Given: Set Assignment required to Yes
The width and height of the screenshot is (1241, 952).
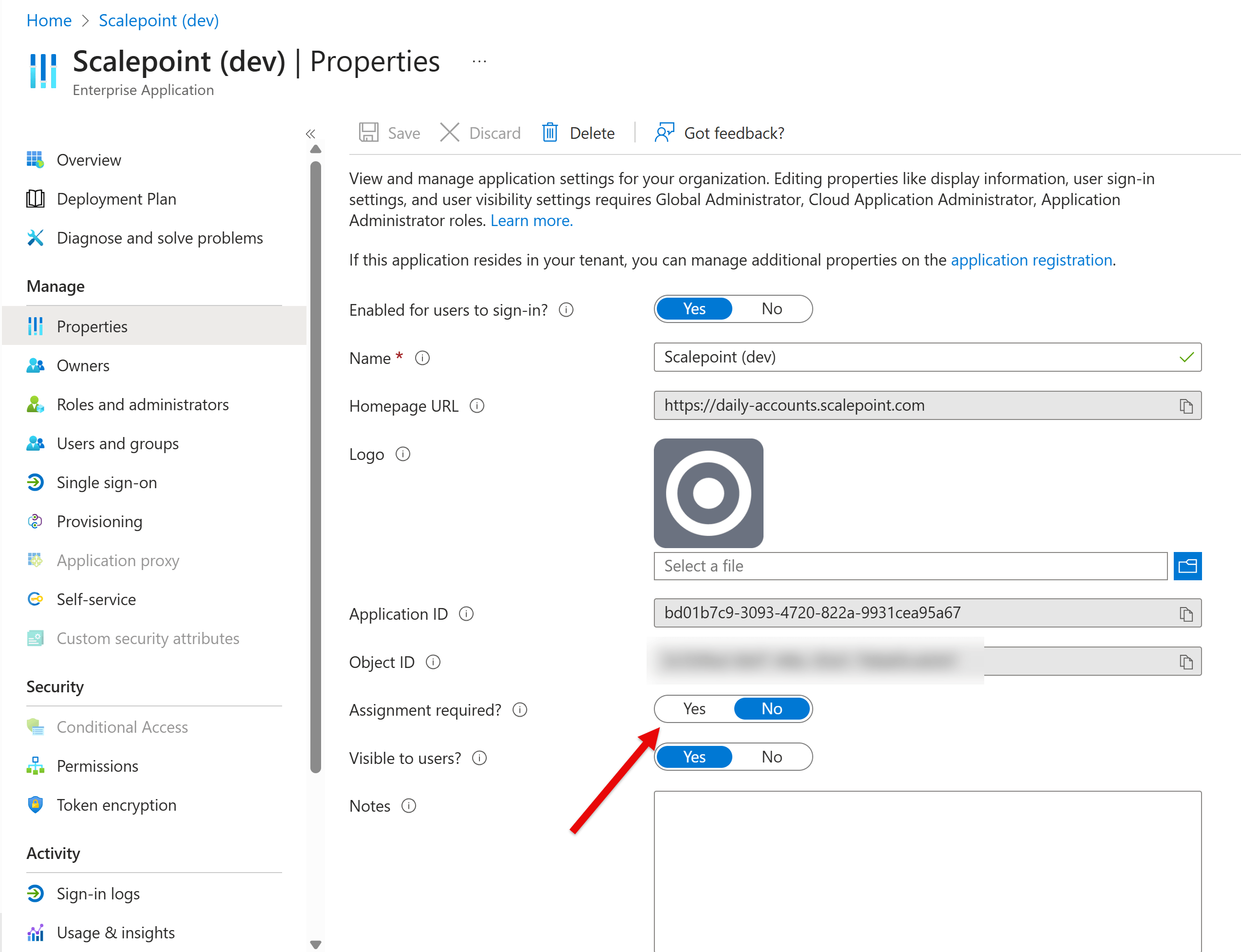Looking at the screenshot, I should (x=694, y=709).
